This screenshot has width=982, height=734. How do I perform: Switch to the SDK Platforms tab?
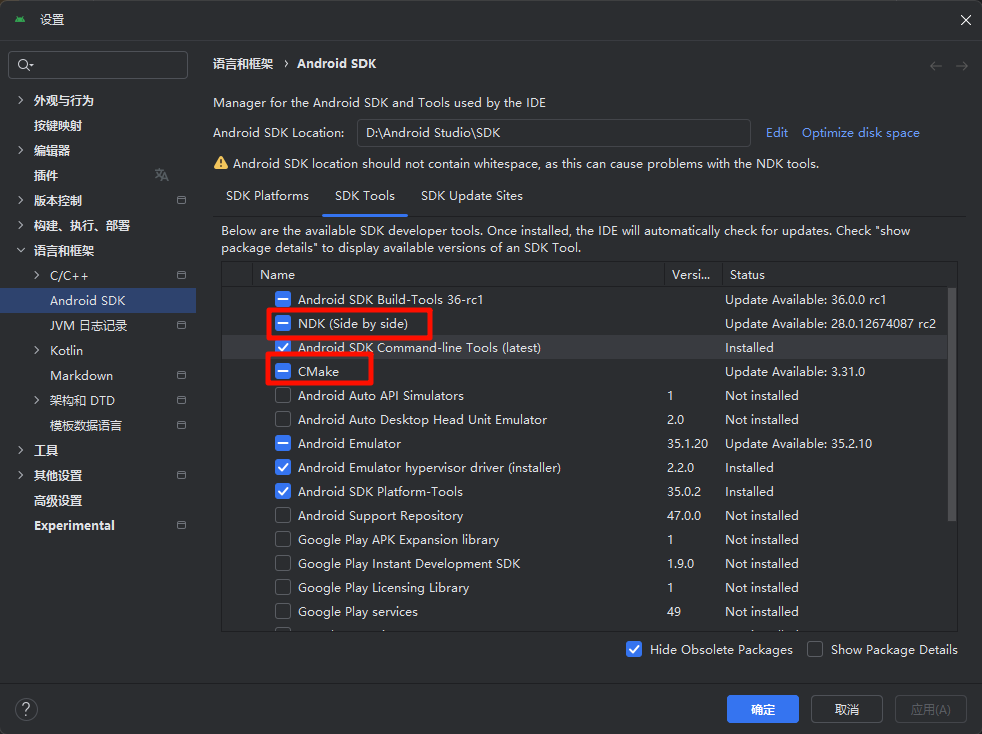pos(267,196)
